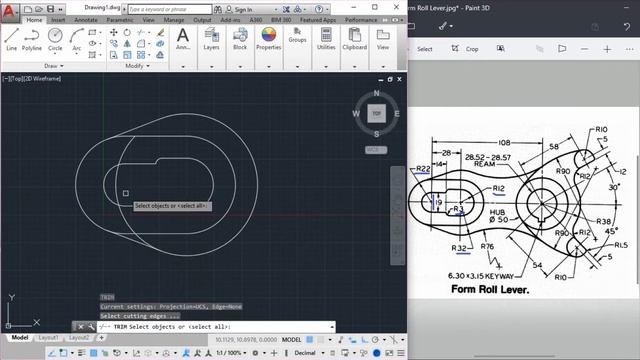Click the Select button in Paint 3D
640x360 pixels.
pos(424,49)
